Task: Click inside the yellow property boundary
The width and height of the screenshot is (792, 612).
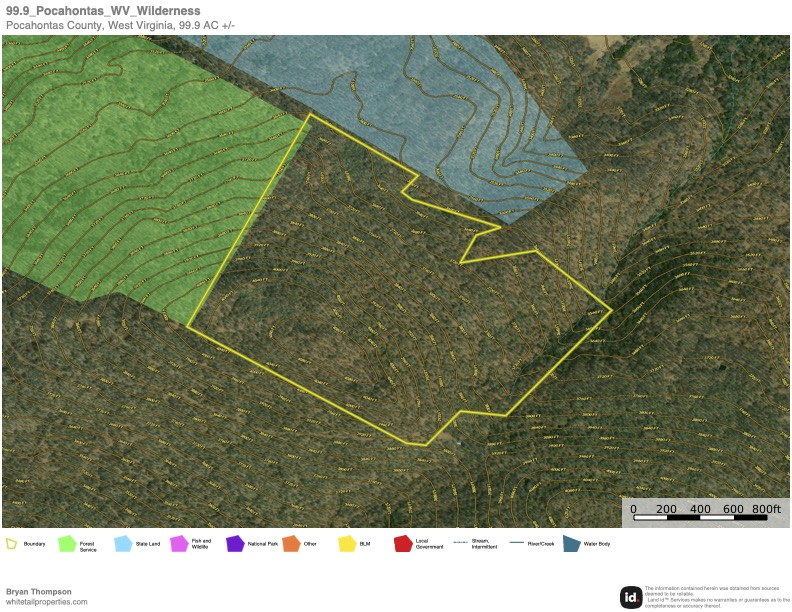Action: pos(400,310)
